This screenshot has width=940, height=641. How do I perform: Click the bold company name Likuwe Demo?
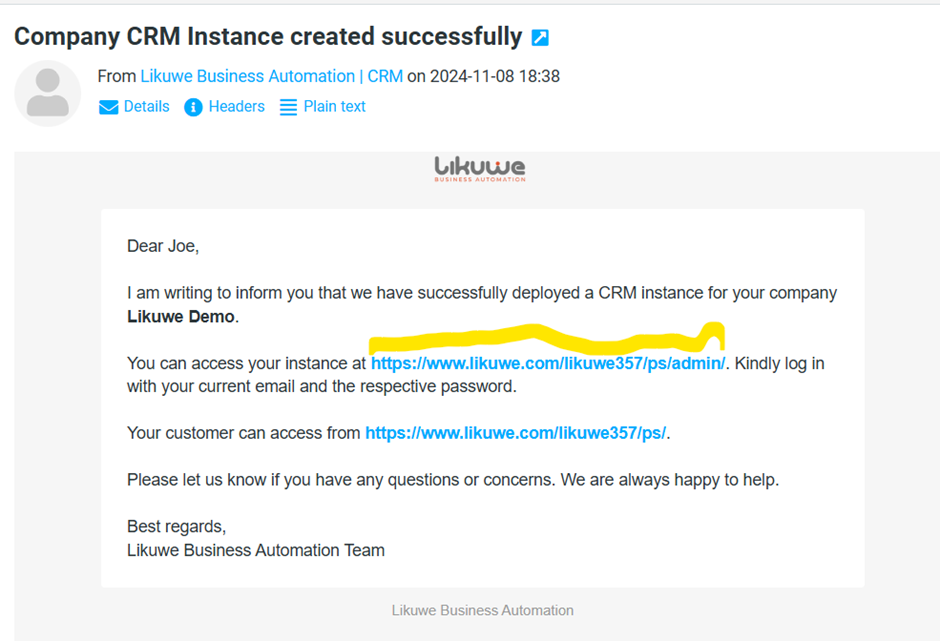click(x=182, y=316)
